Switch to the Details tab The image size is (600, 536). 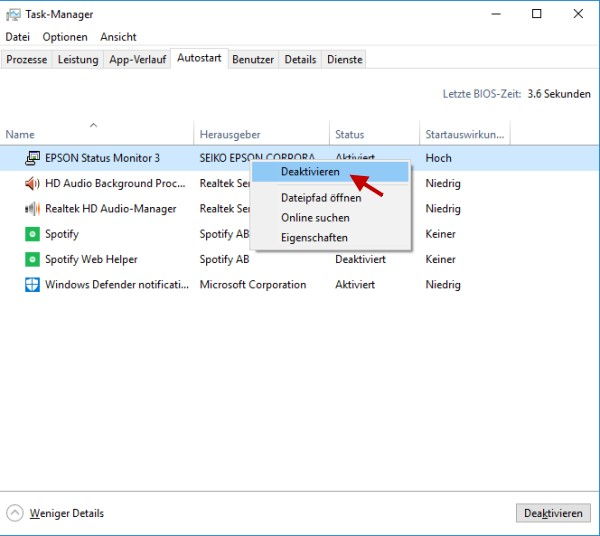pyautogui.click(x=300, y=60)
